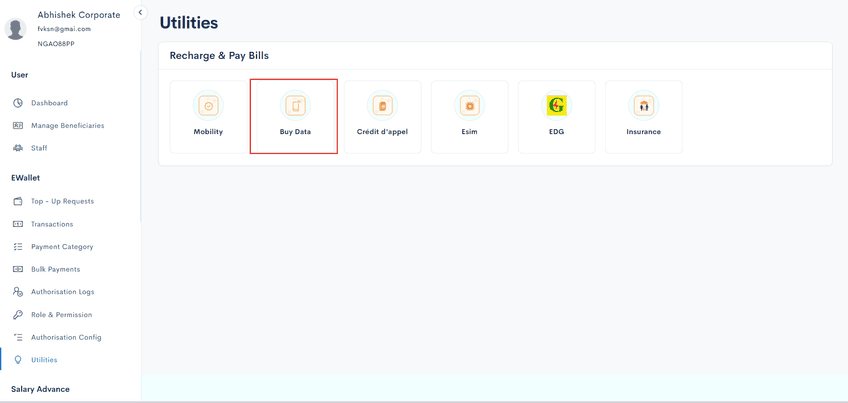Click the EWallet section heading
848x403 pixels.
coord(25,178)
